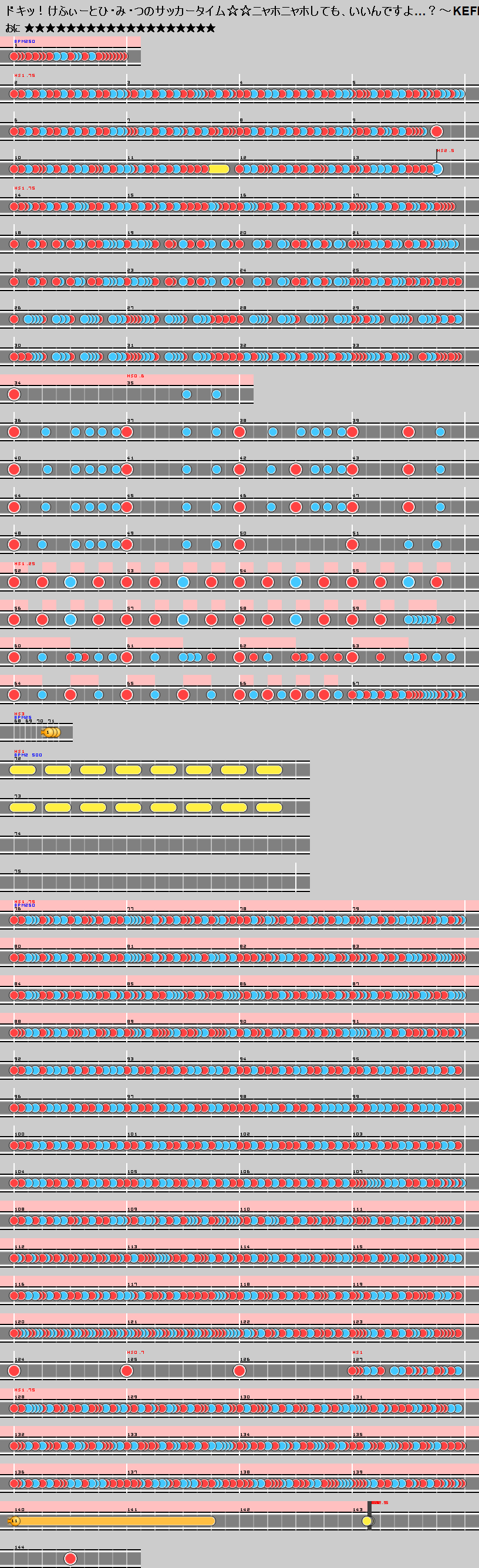
Task: Click the measure 144 number label
Action: coord(19,1547)
